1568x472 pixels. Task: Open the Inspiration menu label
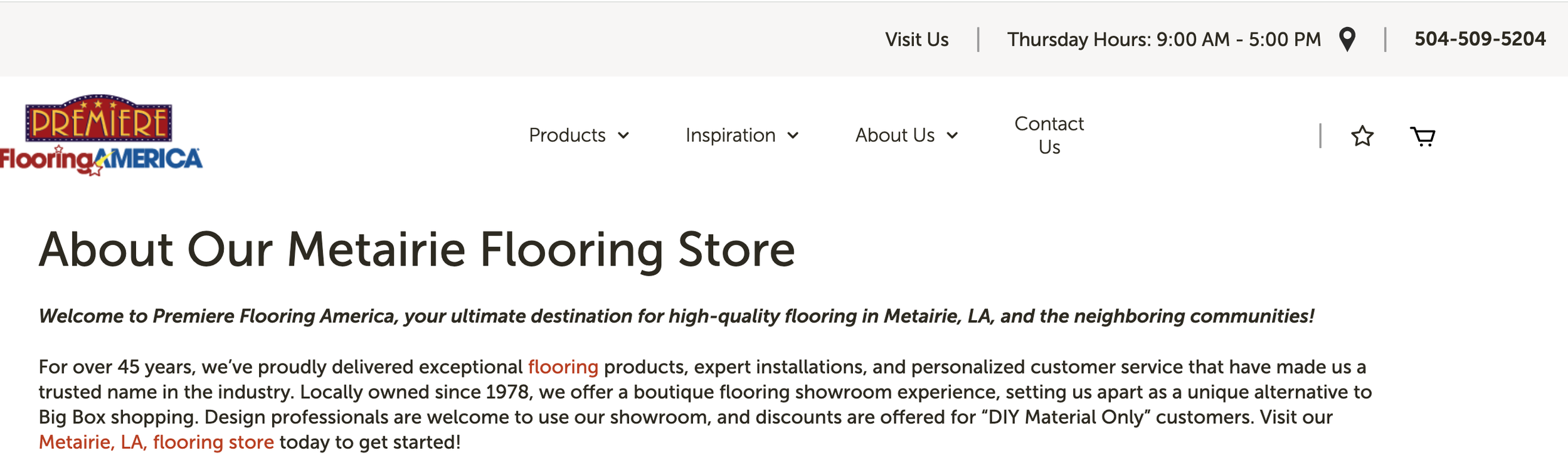click(x=731, y=136)
